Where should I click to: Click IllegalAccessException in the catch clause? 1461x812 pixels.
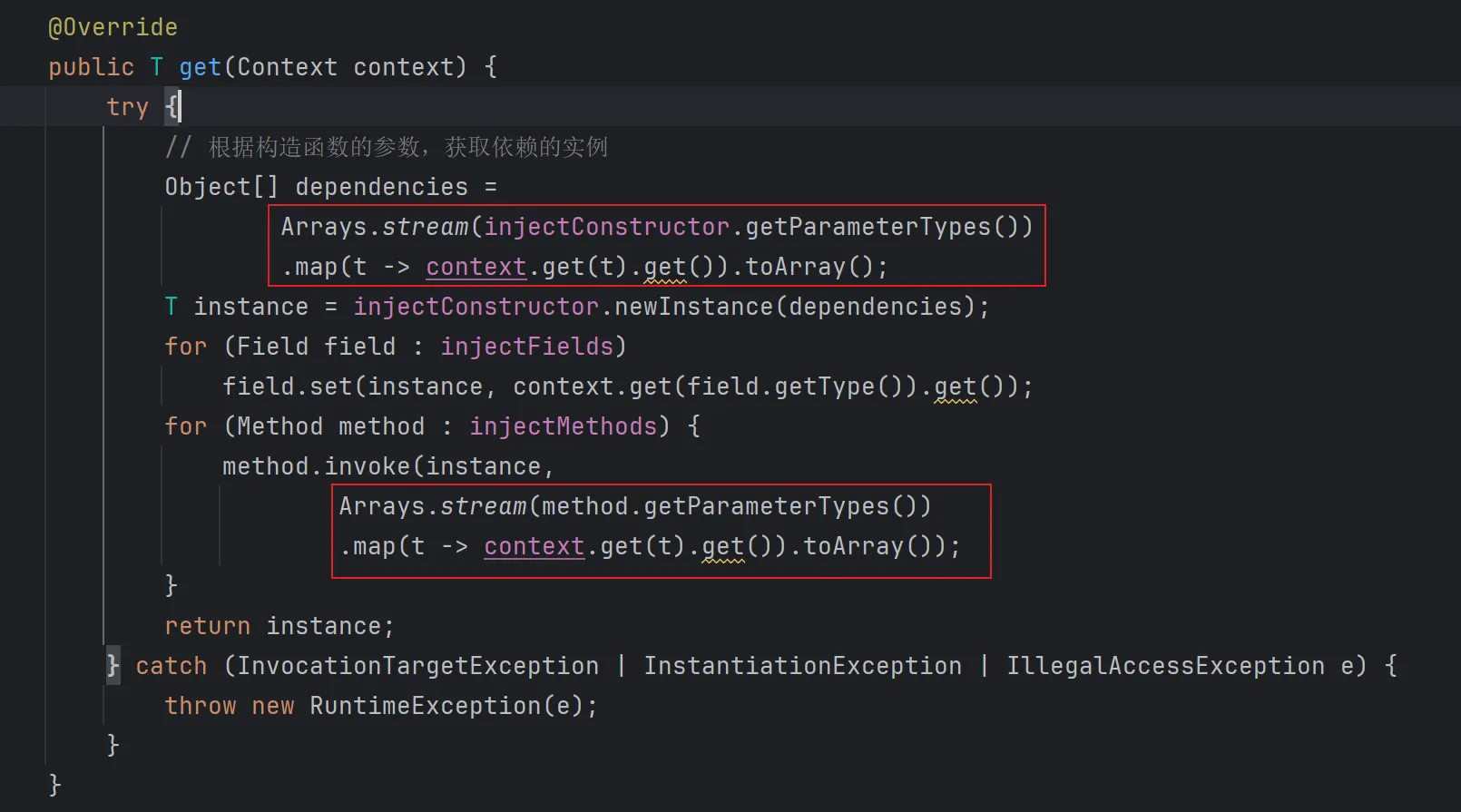(x=1165, y=666)
